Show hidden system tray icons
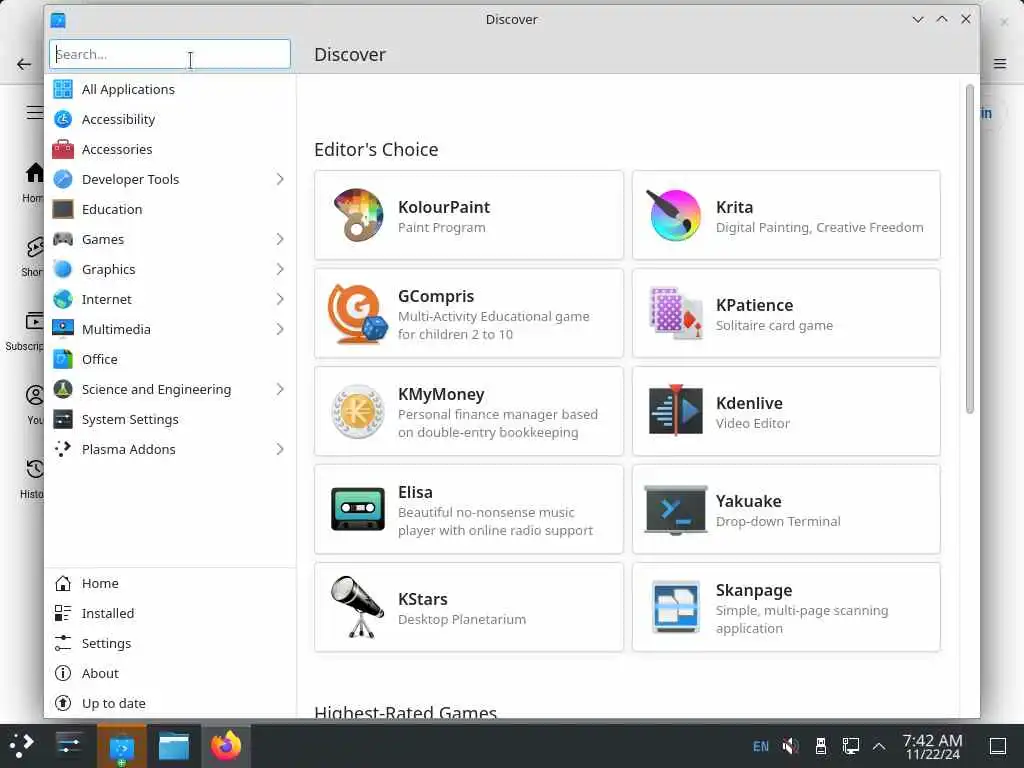 [879, 746]
